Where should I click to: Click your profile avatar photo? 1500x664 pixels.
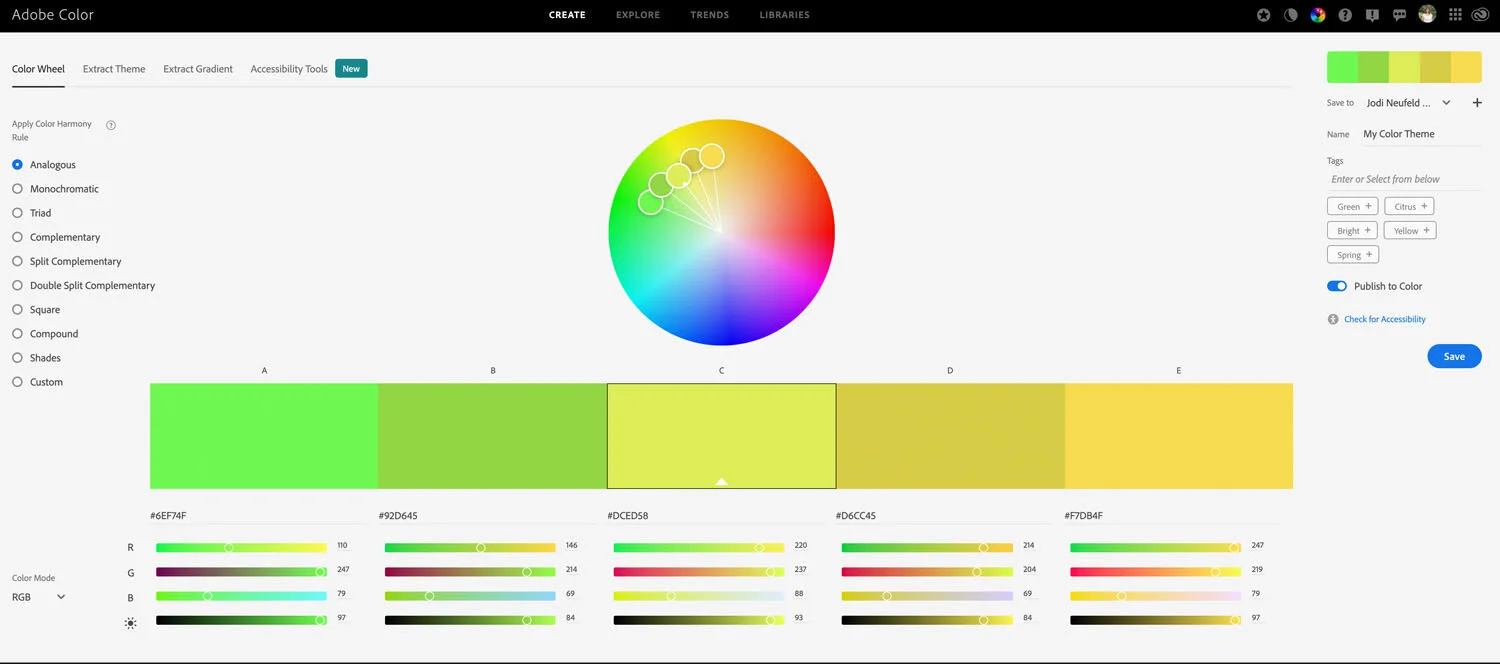pyautogui.click(x=1427, y=14)
